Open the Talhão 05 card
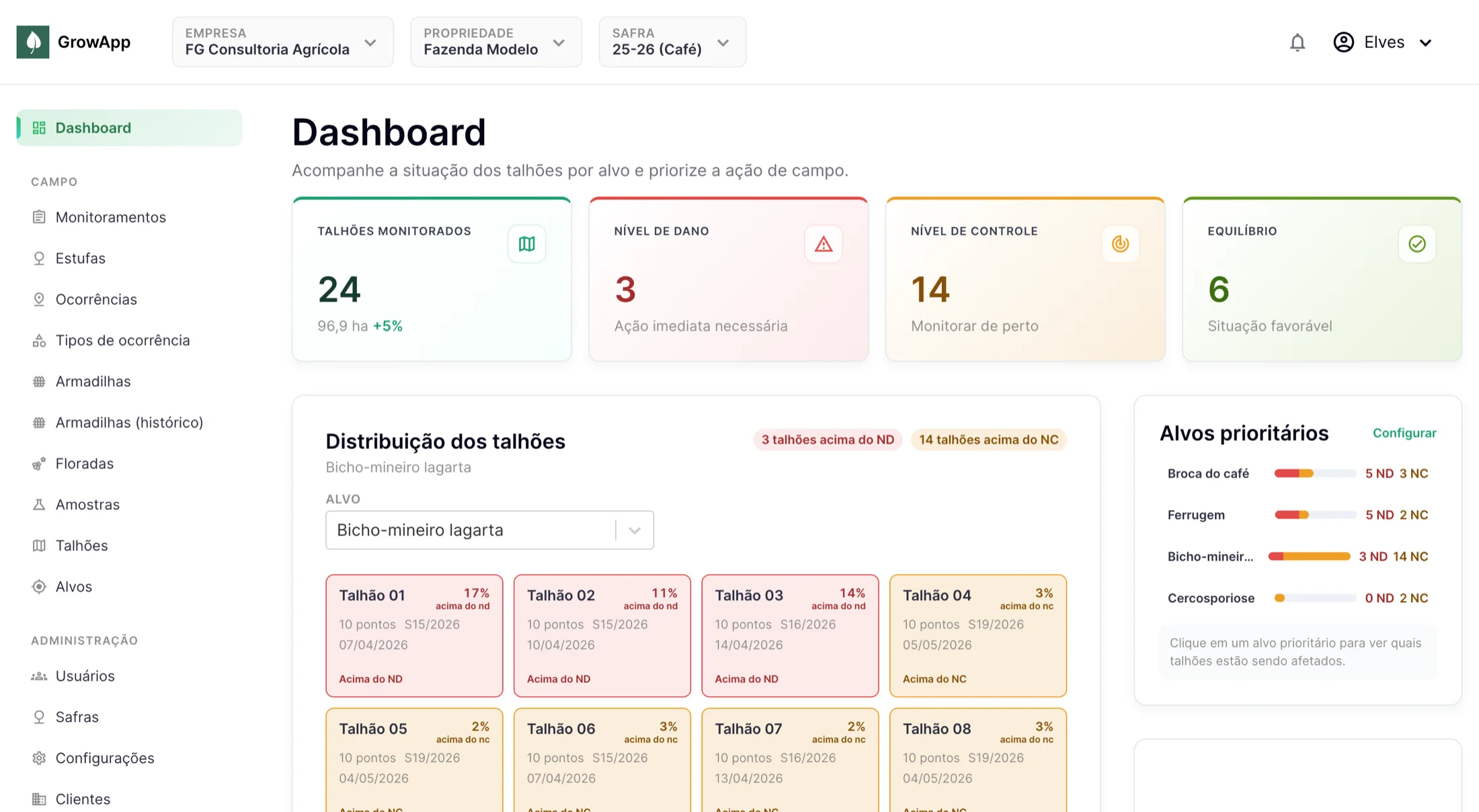 pos(414,760)
